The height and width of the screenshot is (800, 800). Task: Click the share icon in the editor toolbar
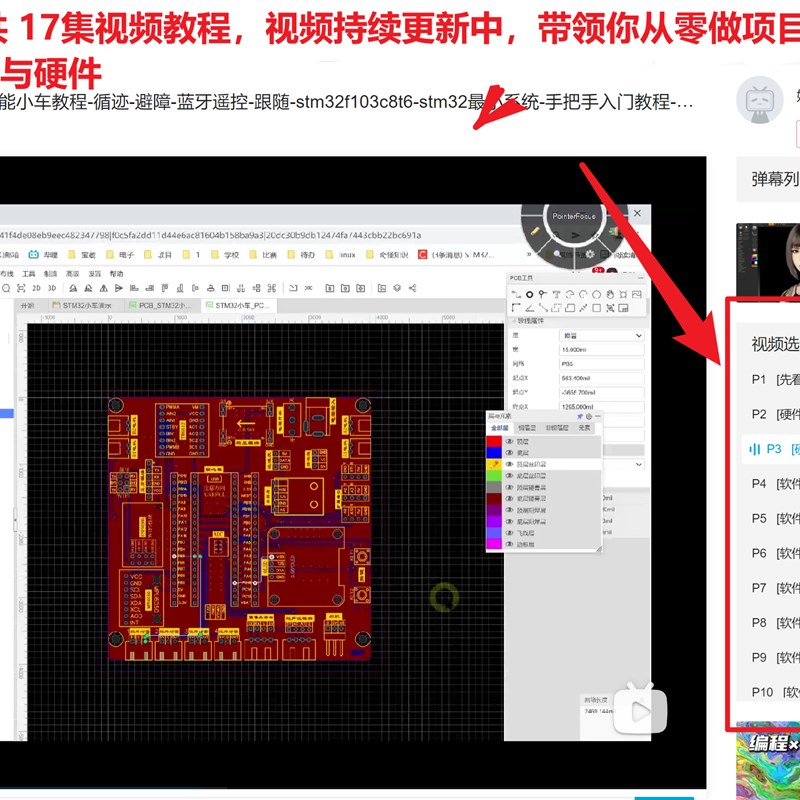412,288
